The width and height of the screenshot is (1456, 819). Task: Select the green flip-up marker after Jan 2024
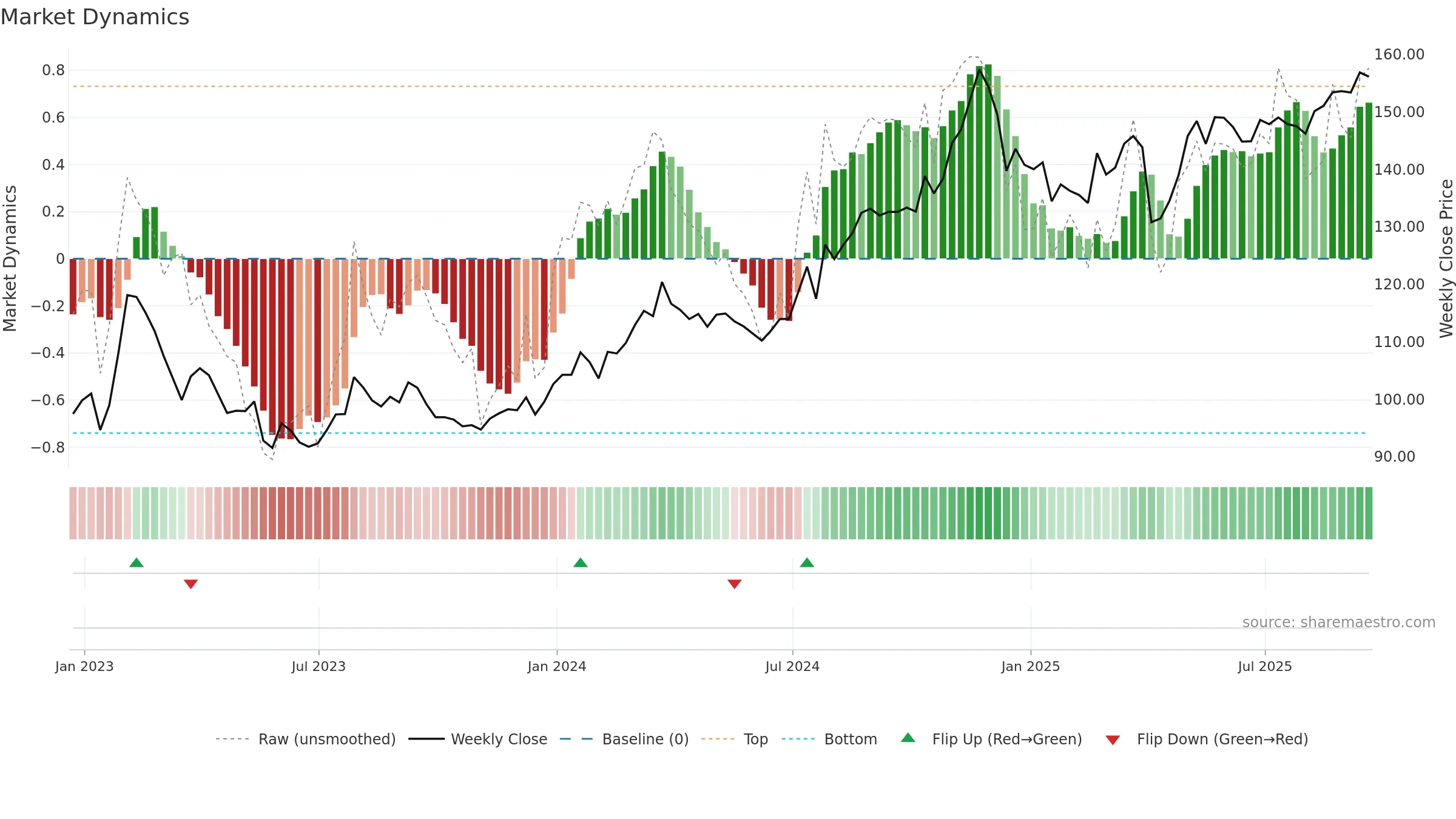click(581, 562)
